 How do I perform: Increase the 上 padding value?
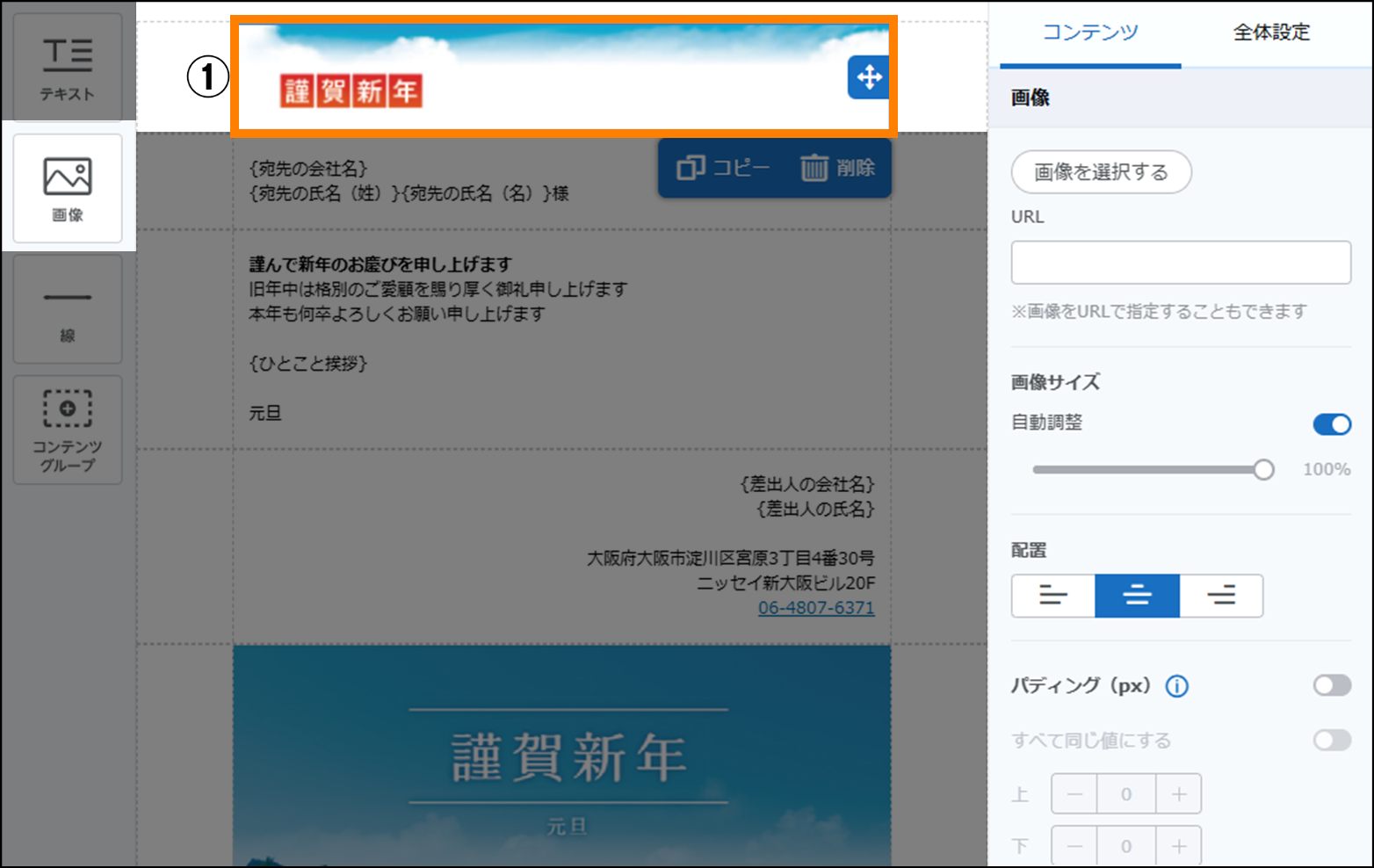pos(1178,794)
